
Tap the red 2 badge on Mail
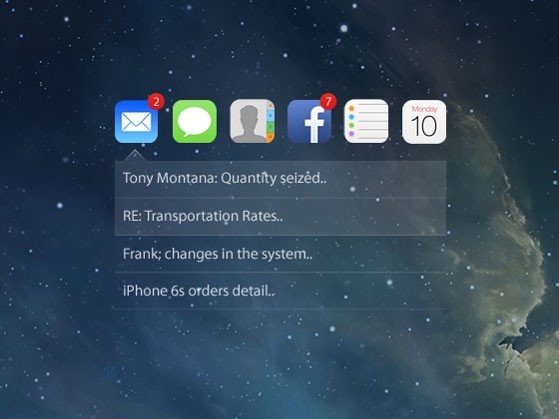coord(156,102)
